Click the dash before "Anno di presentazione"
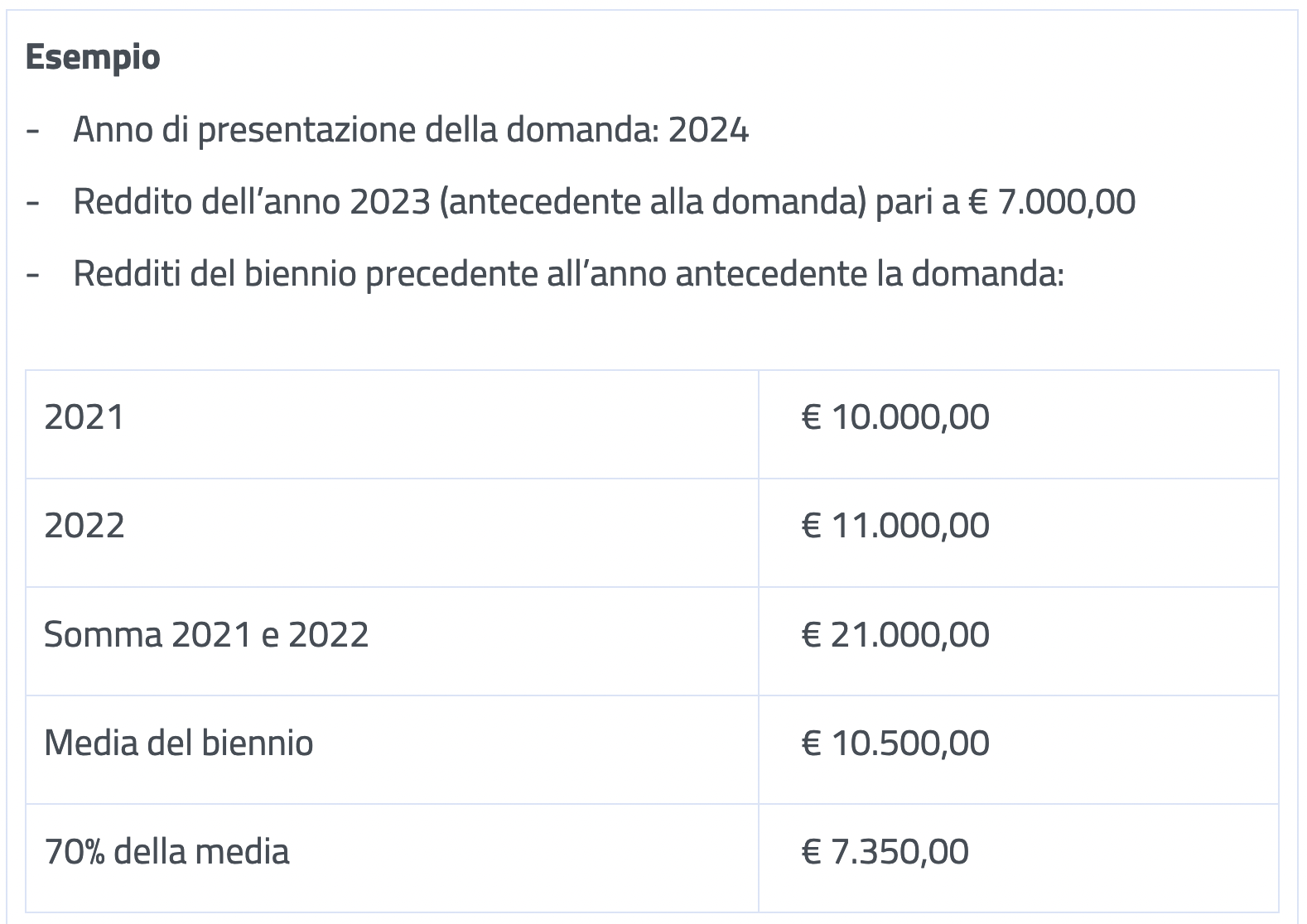Screen dimensions: 1307x924 [33, 131]
